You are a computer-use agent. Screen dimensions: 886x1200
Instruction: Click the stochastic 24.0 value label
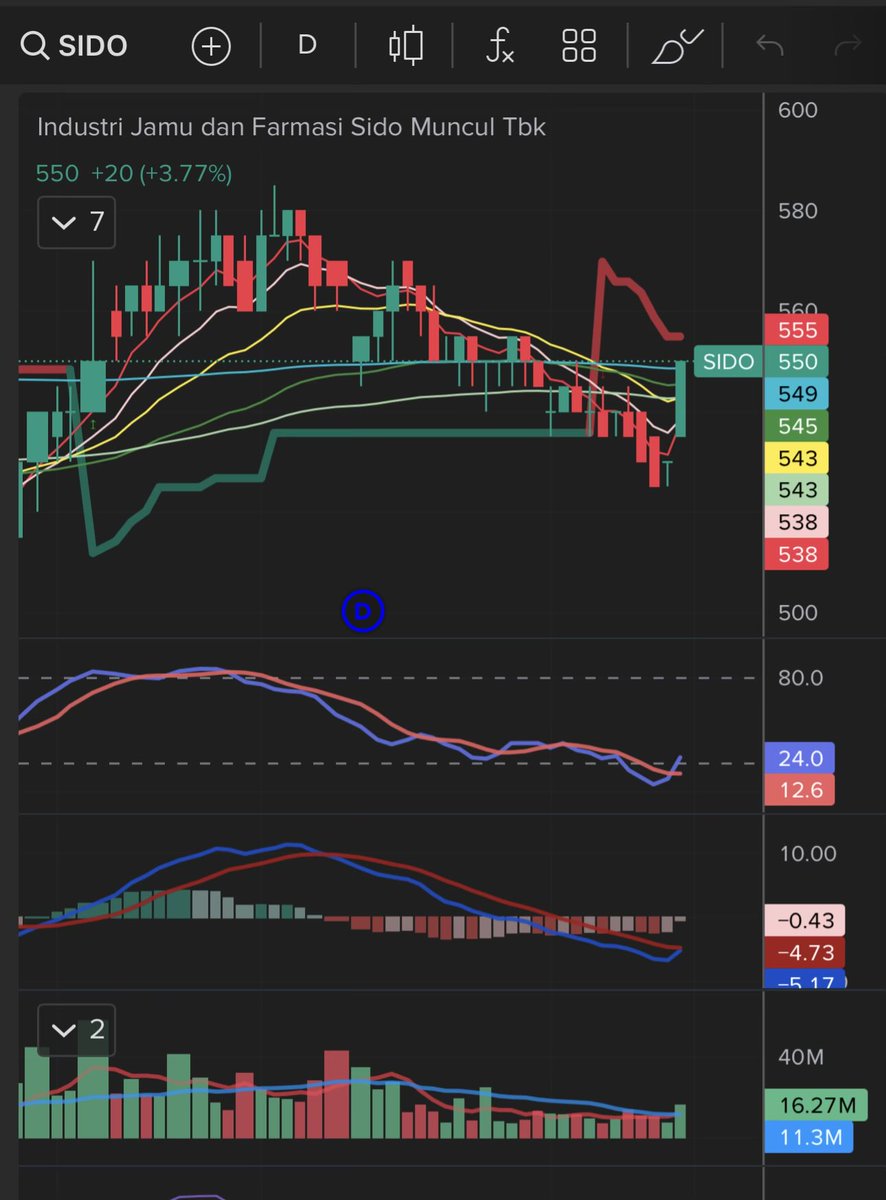799,758
